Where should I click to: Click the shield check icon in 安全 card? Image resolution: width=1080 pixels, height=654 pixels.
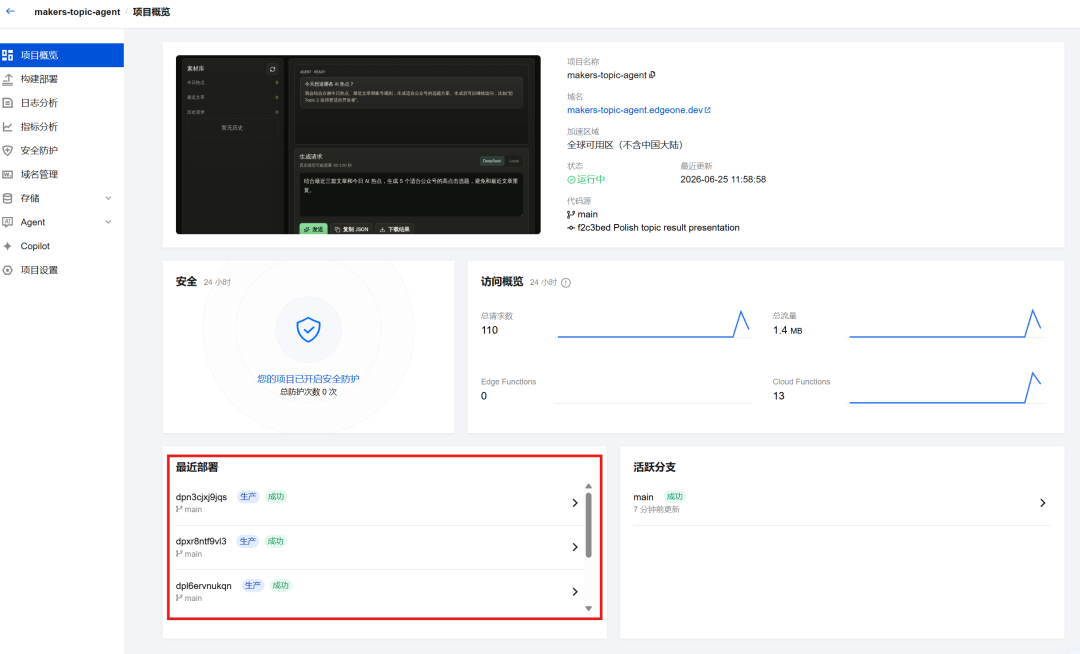click(309, 329)
